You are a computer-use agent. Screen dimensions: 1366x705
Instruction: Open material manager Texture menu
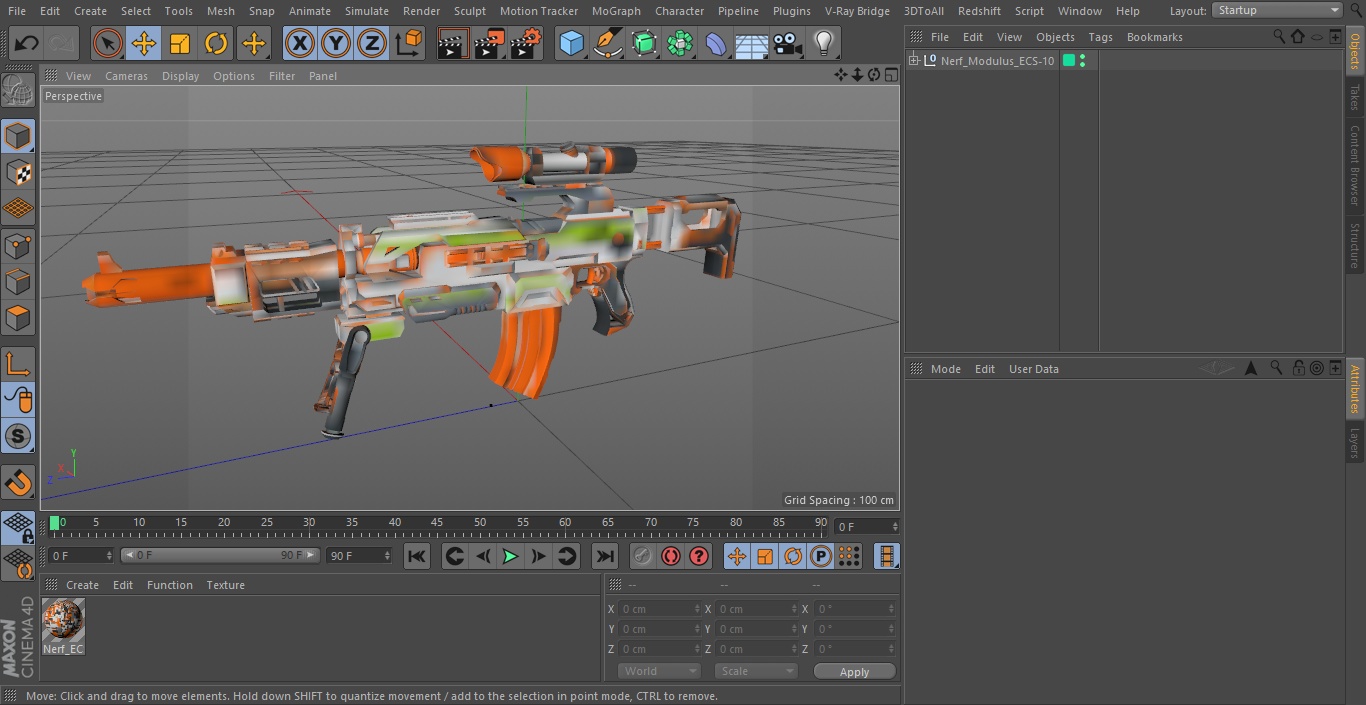coord(225,585)
